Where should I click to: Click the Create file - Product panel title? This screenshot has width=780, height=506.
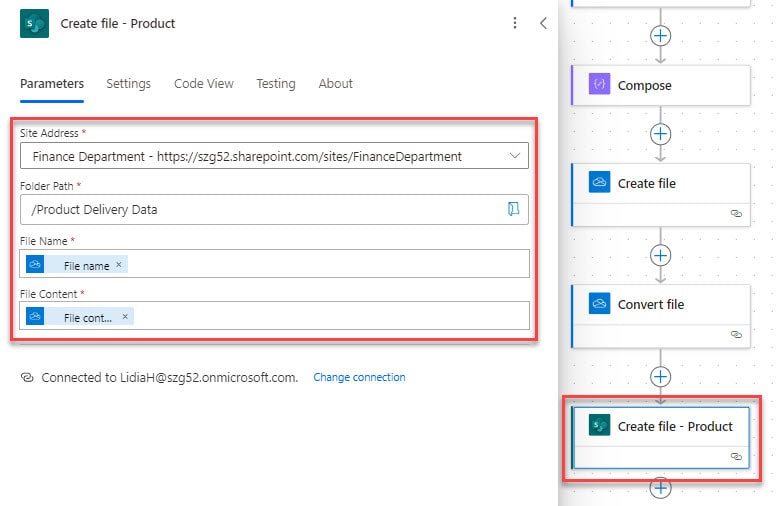[x=118, y=23]
